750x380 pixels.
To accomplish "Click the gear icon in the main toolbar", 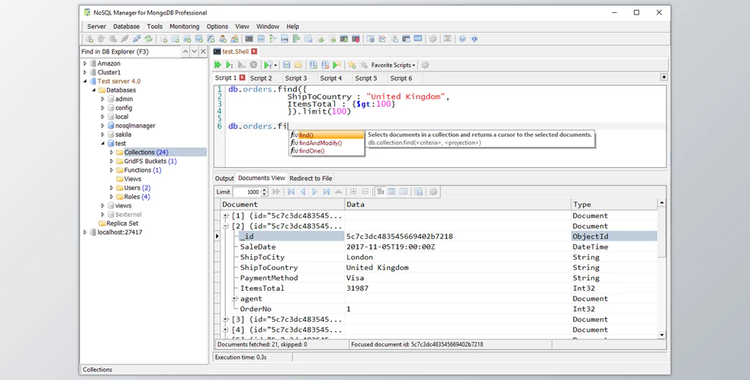I will click(x=433, y=39).
